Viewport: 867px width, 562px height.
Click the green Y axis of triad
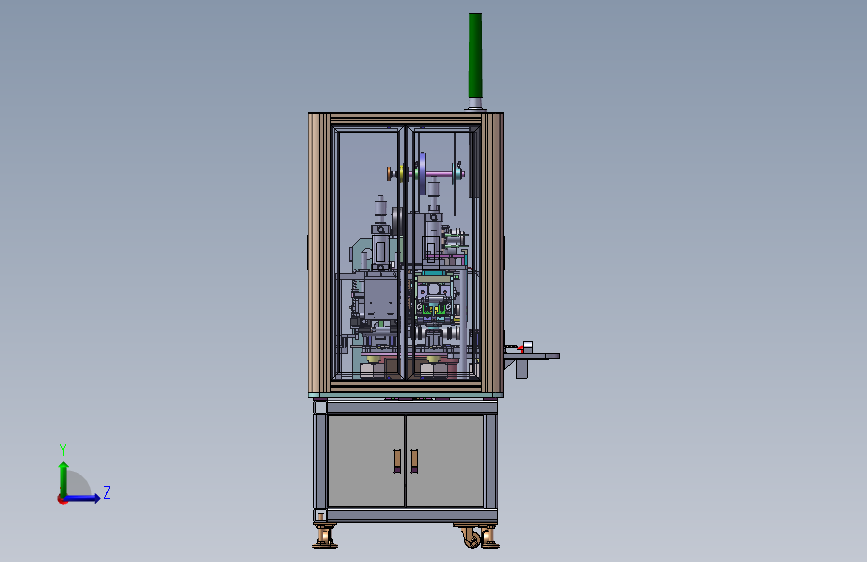pos(64,479)
